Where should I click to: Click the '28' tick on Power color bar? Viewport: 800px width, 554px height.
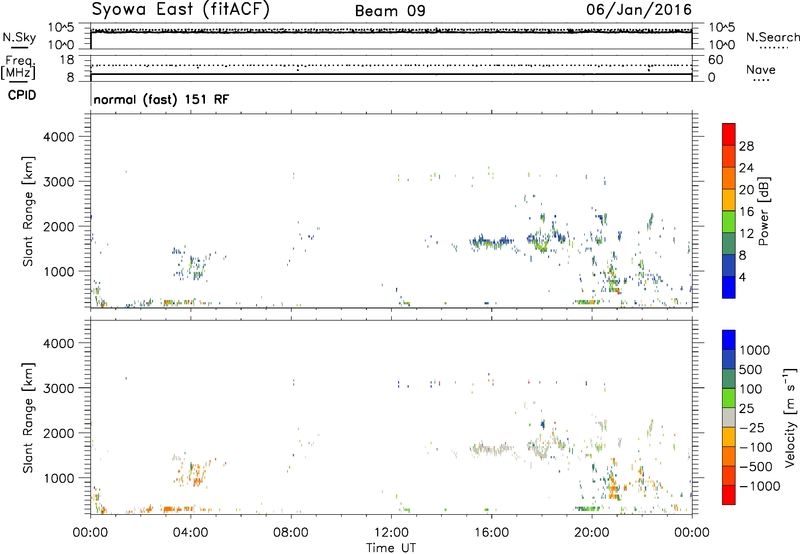pyautogui.click(x=746, y=146)
